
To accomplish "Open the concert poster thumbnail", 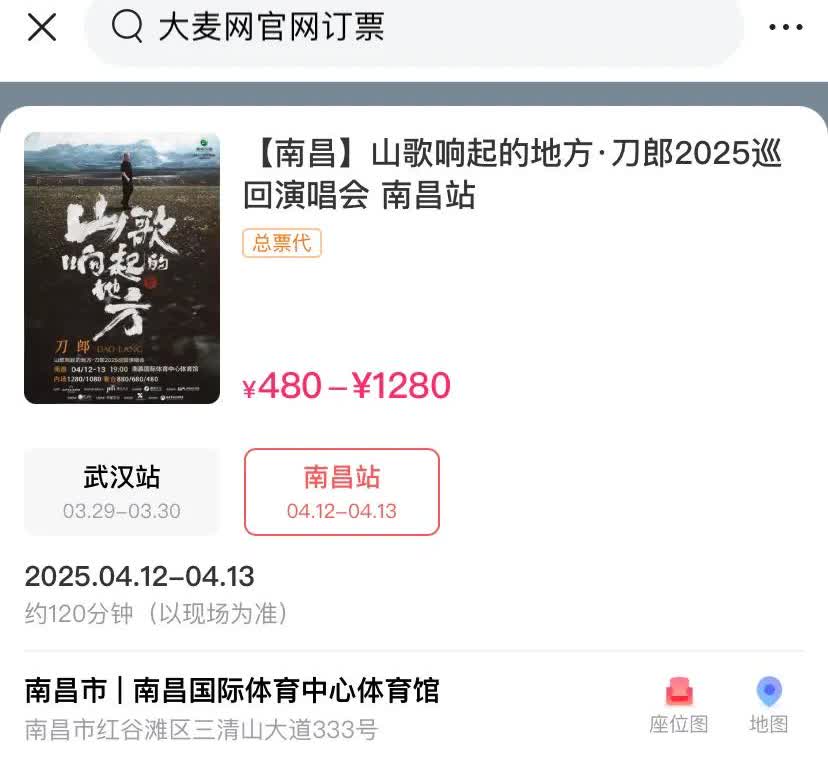I will click(122, 268).
